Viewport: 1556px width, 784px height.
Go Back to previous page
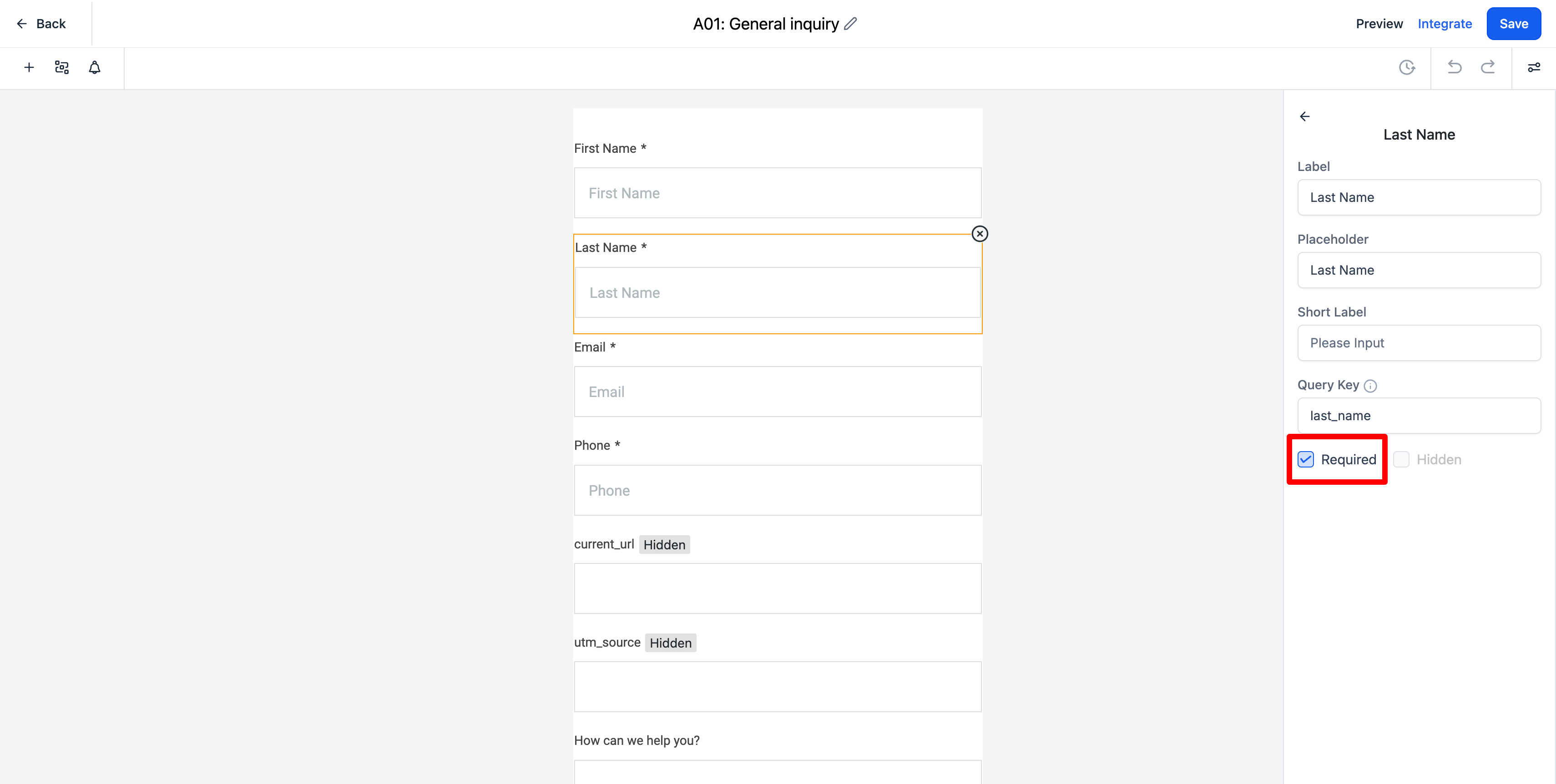point(41,24)
